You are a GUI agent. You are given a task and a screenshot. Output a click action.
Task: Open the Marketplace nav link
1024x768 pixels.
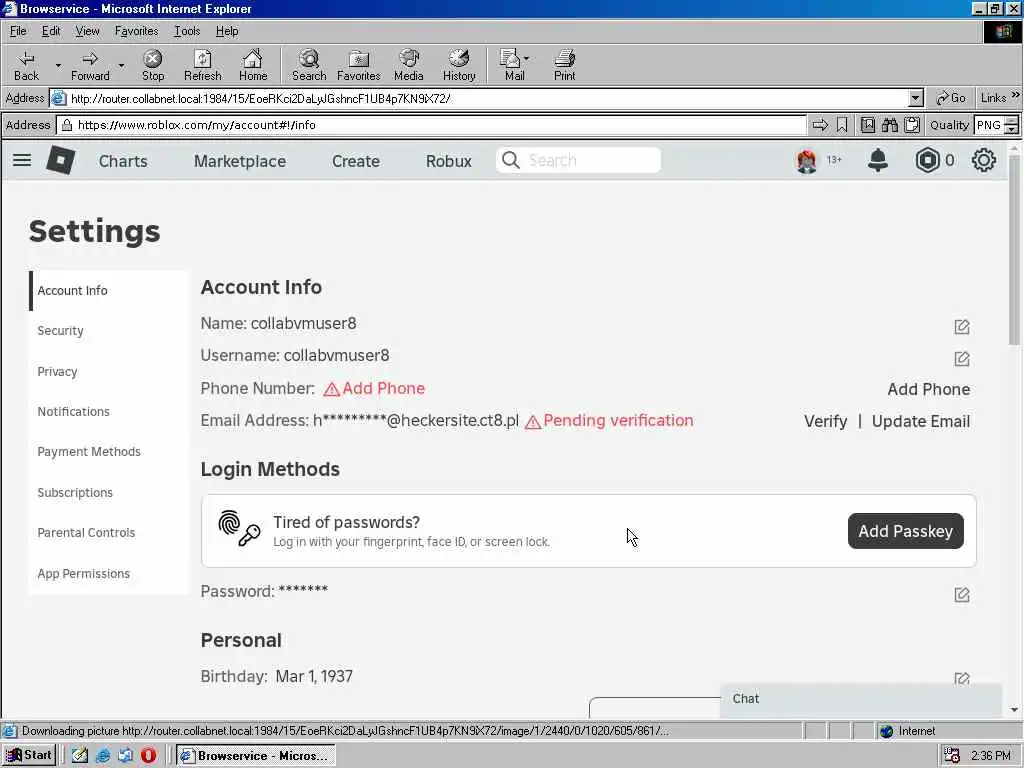click(240, 161)
